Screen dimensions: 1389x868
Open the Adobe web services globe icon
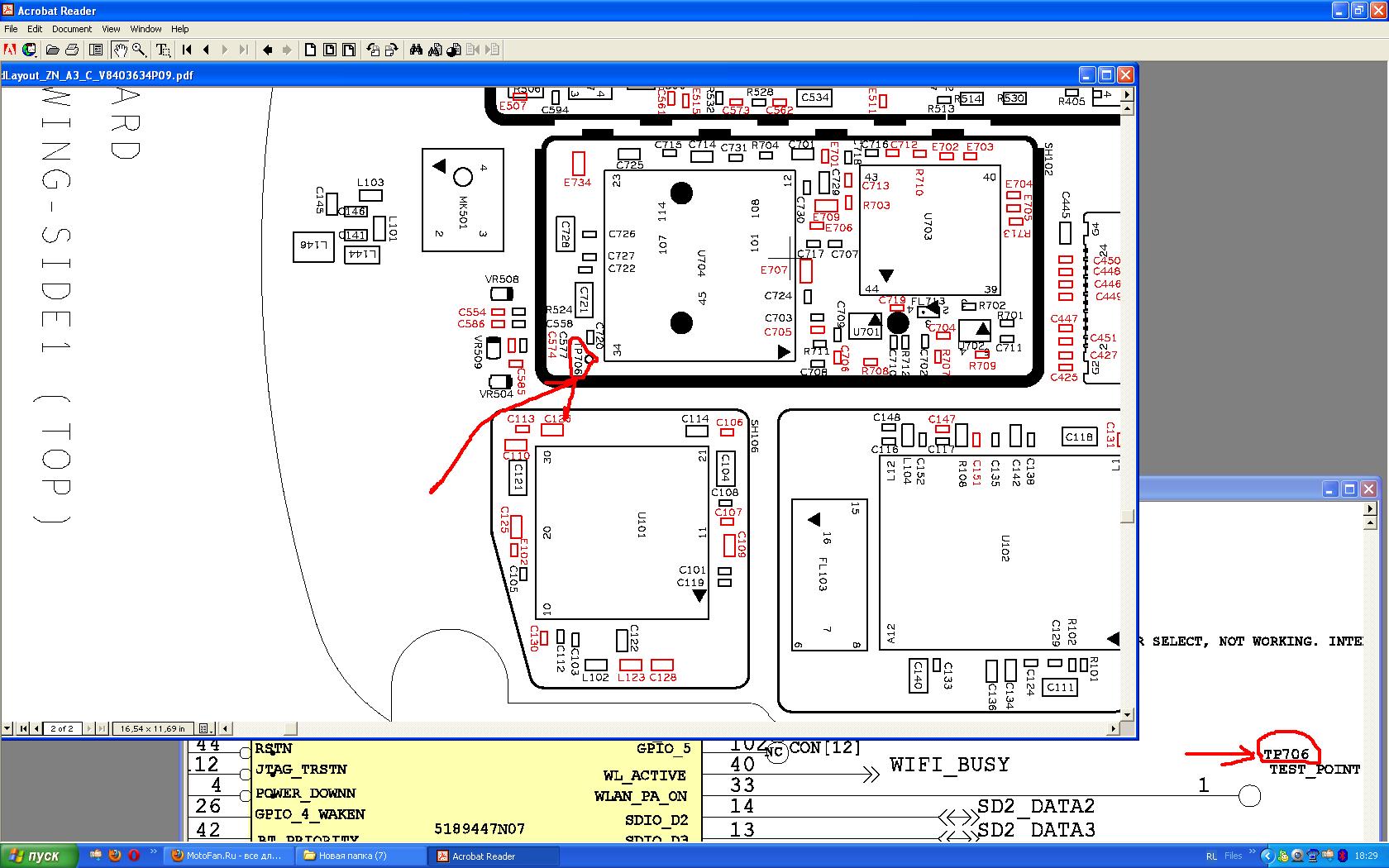click(x=29, y=50)
